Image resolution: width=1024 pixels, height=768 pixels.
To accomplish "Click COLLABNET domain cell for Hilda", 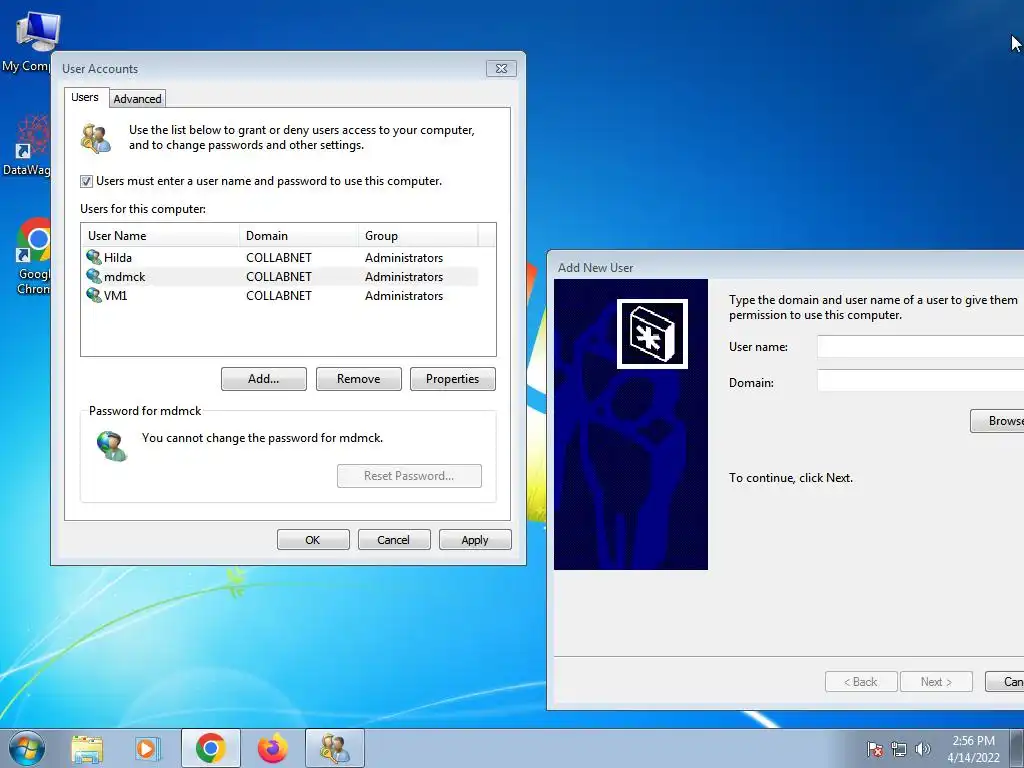I will (279, 257).
